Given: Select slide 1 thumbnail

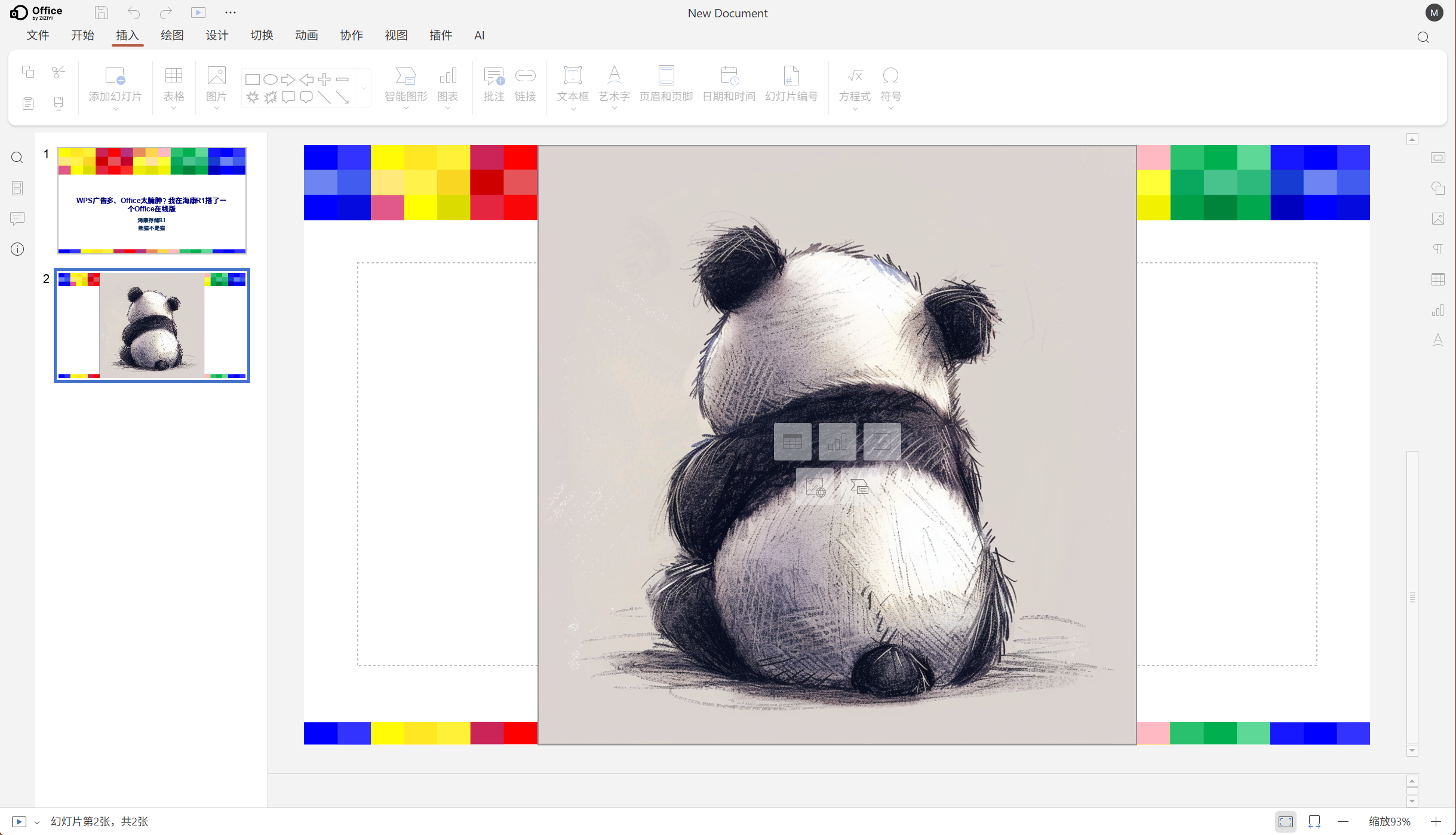Looking at the screenshot, I should coord(152,201).
